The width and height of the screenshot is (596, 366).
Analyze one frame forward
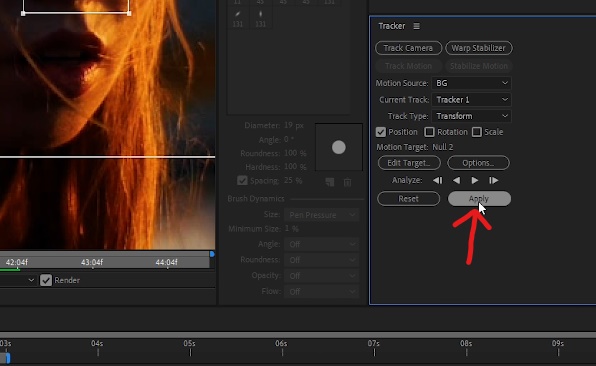pos(493,181)
